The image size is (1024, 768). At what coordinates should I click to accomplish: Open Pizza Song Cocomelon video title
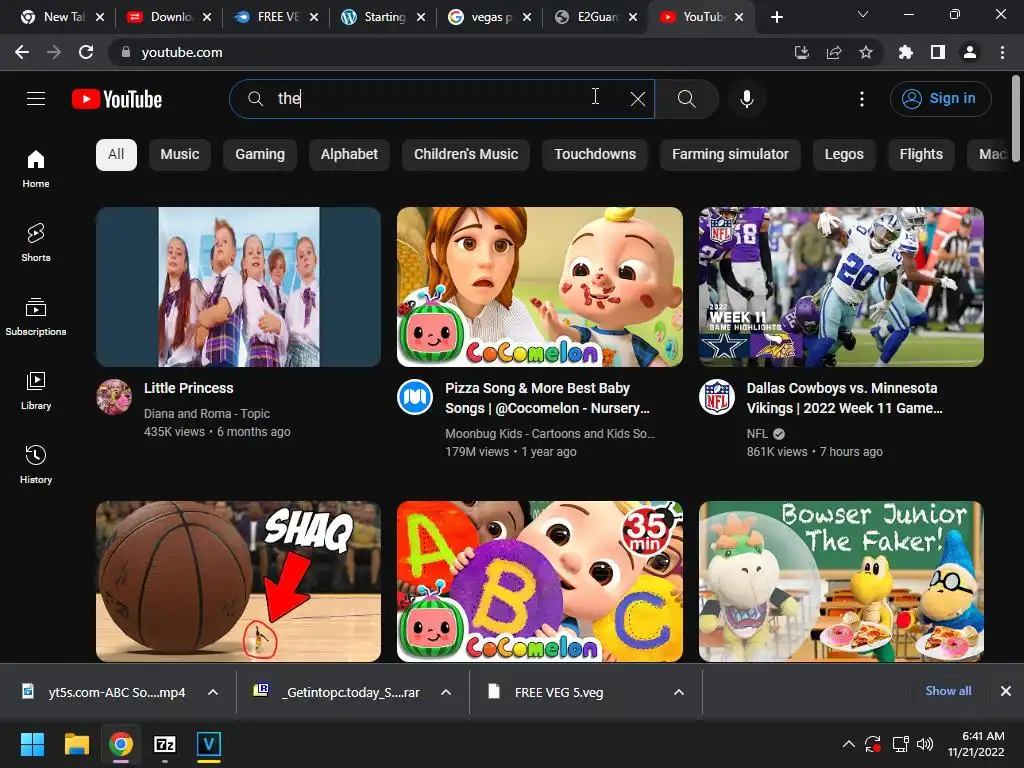pyautogui.click(x=547, y=398)
